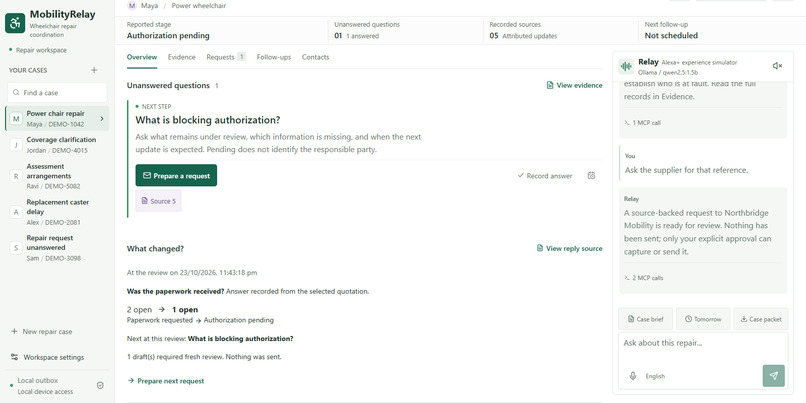
Task: Expand the 2 MCP calls details
Action: (644, 278)
